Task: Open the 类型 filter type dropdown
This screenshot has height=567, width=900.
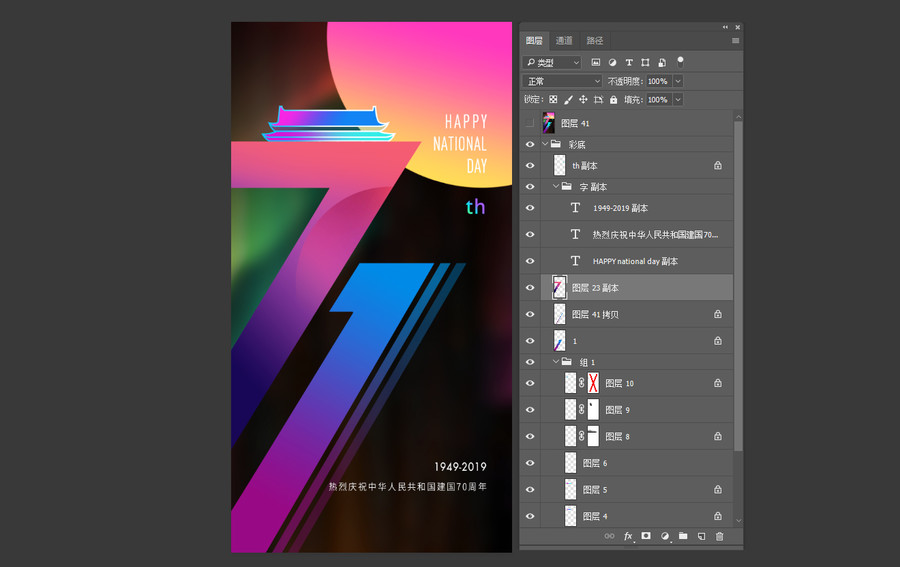Action: tap(552, 62)
